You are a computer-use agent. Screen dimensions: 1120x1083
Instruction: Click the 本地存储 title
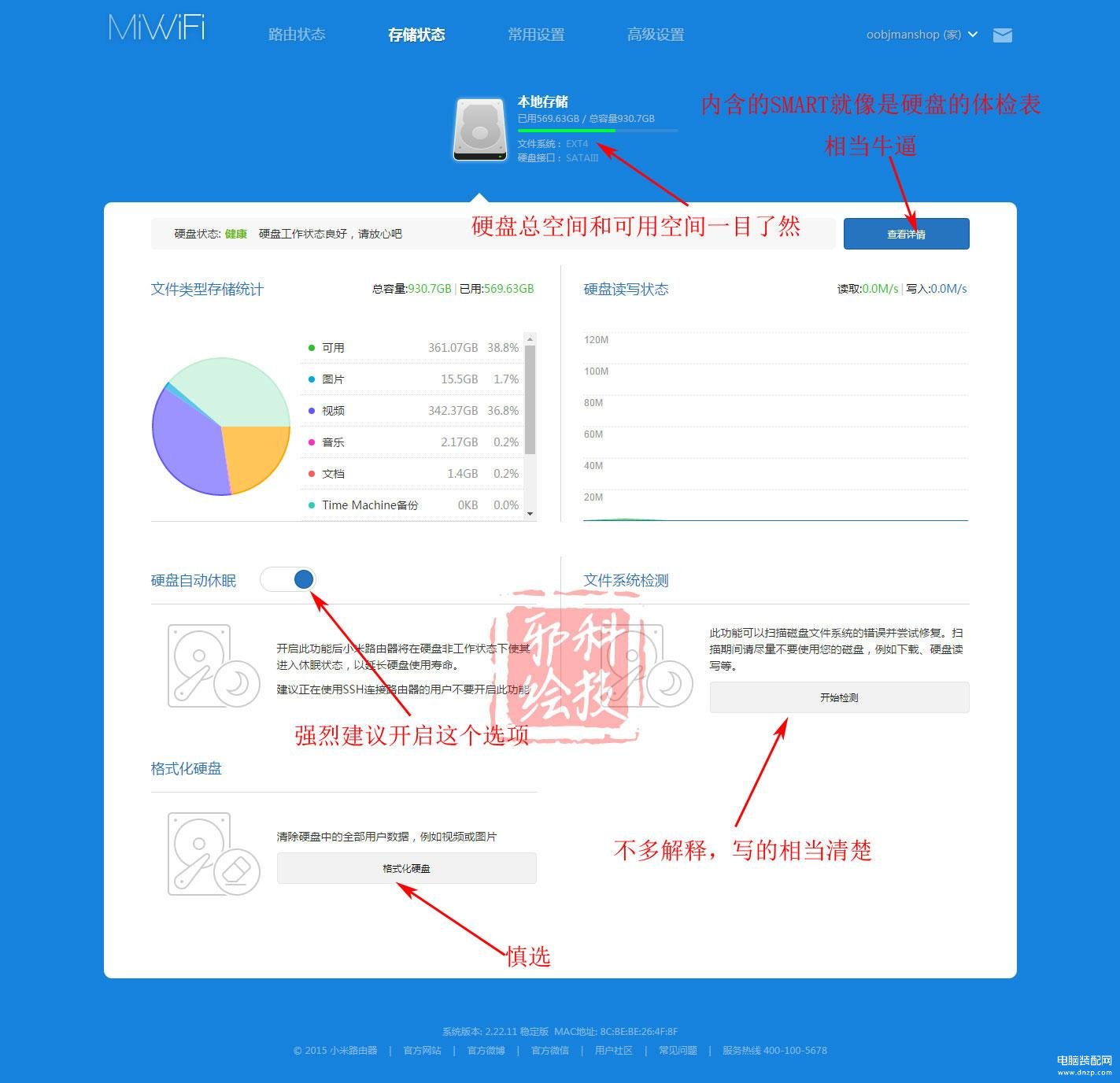click(x=542, y=102)
